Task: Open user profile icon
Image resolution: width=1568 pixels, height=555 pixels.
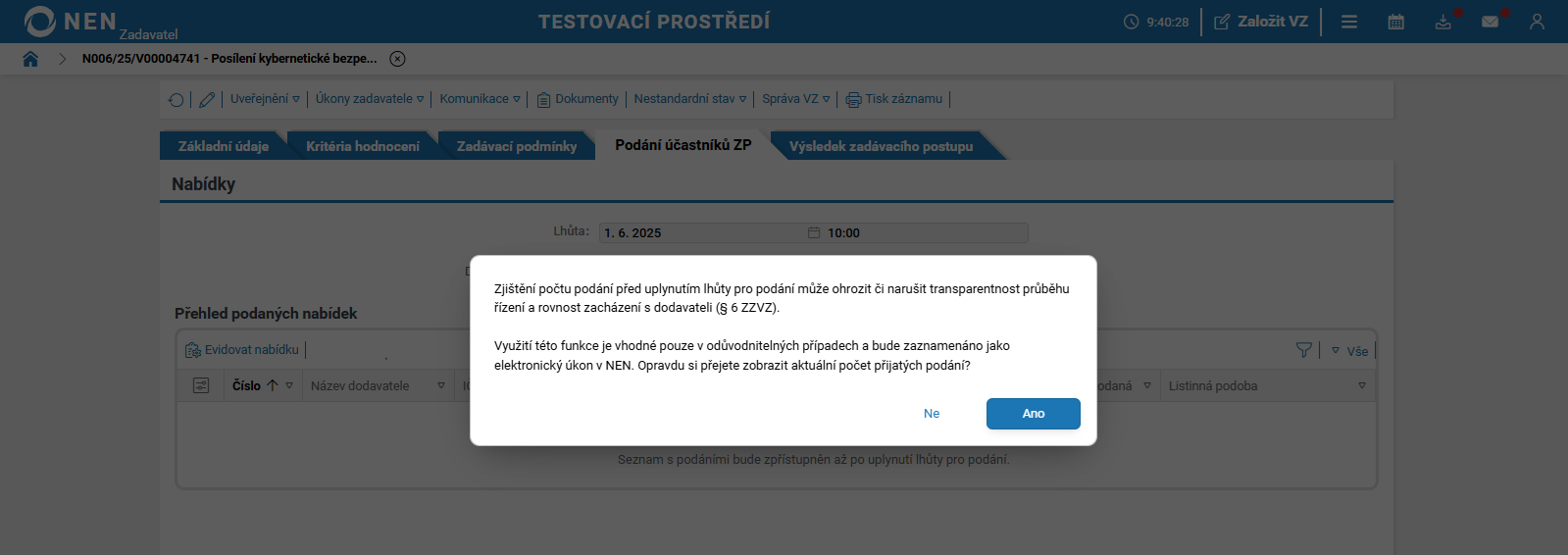Action: click(x=1537, y=22)
